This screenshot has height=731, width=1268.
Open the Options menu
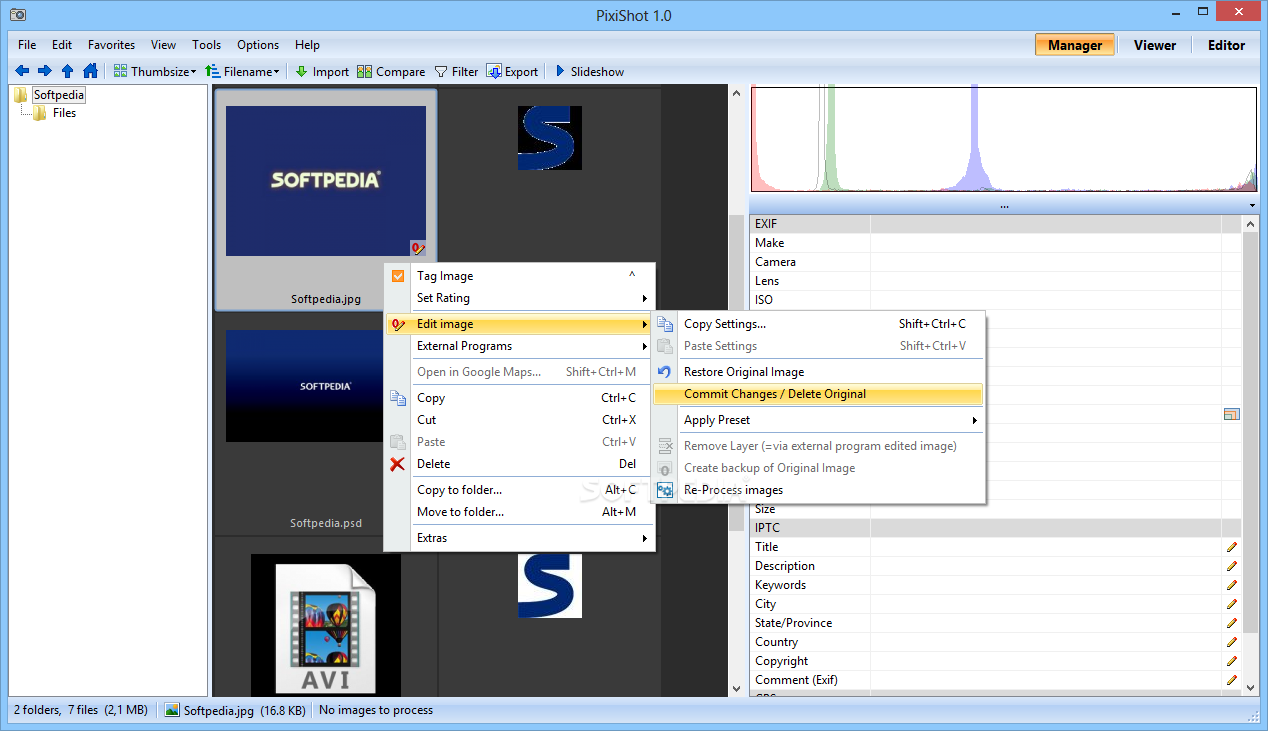point(258,45)
